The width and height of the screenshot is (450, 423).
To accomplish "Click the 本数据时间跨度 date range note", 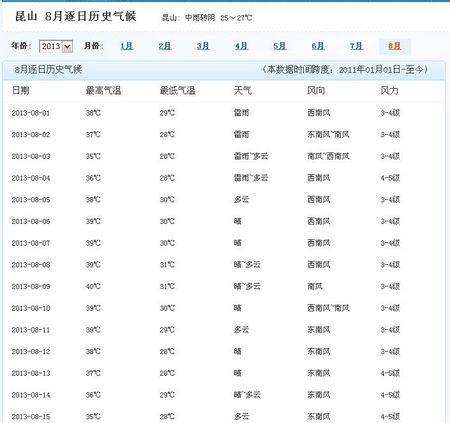I will 345,69.
